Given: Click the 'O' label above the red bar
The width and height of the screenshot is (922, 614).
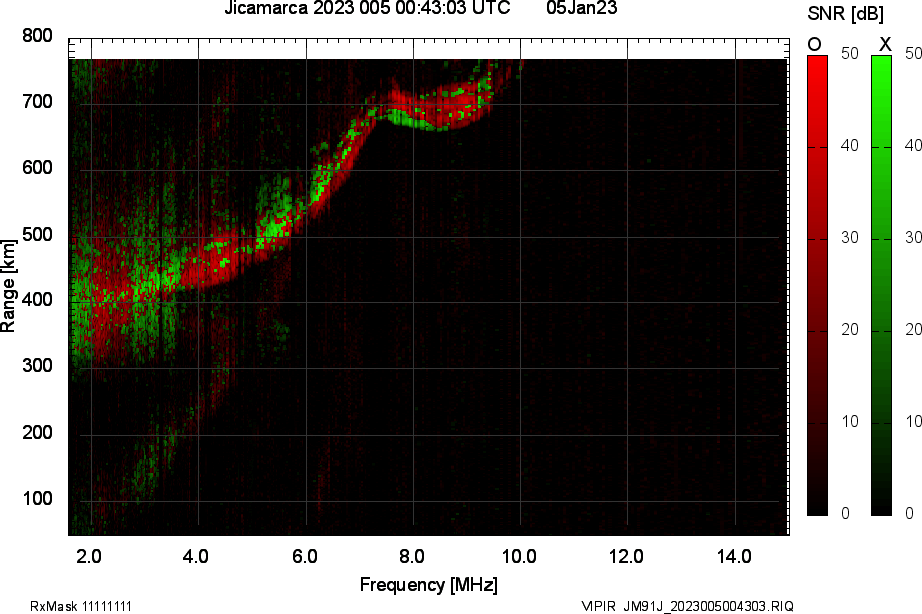Looking at the screenshot, I should click(814, 45).
